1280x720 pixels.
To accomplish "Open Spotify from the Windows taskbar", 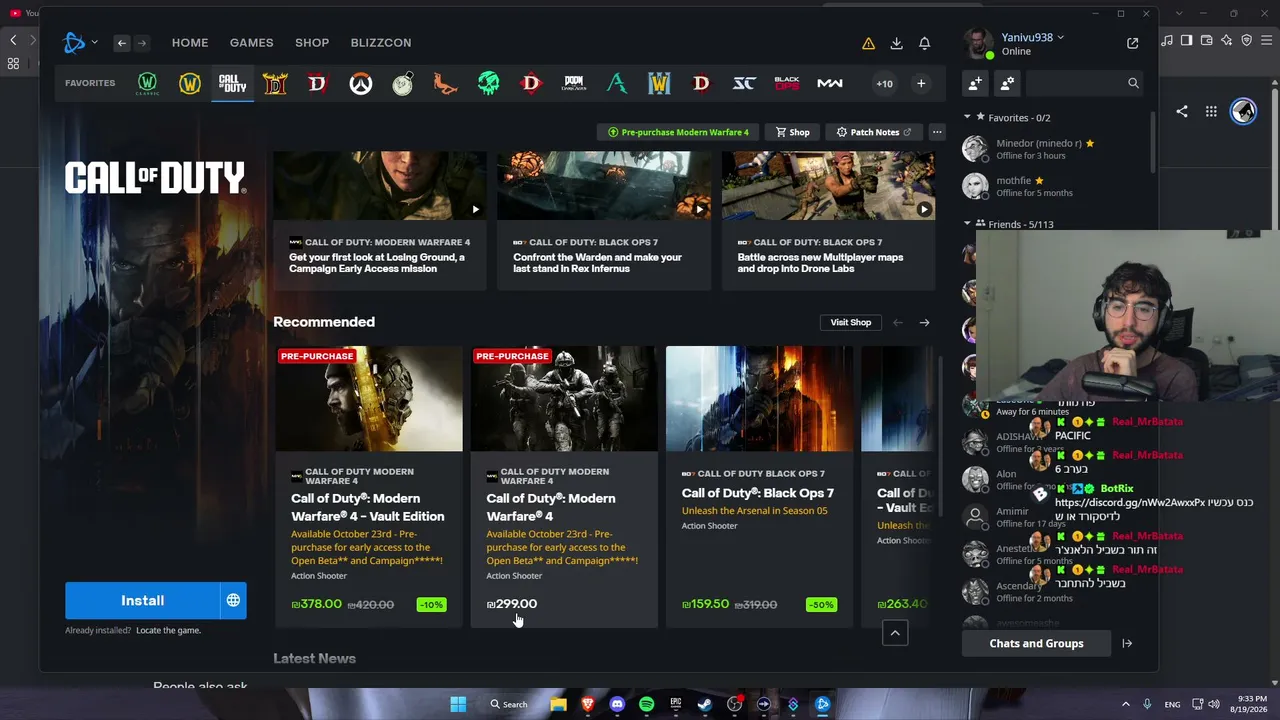I will pyautogui.click(x=646, y=704).
